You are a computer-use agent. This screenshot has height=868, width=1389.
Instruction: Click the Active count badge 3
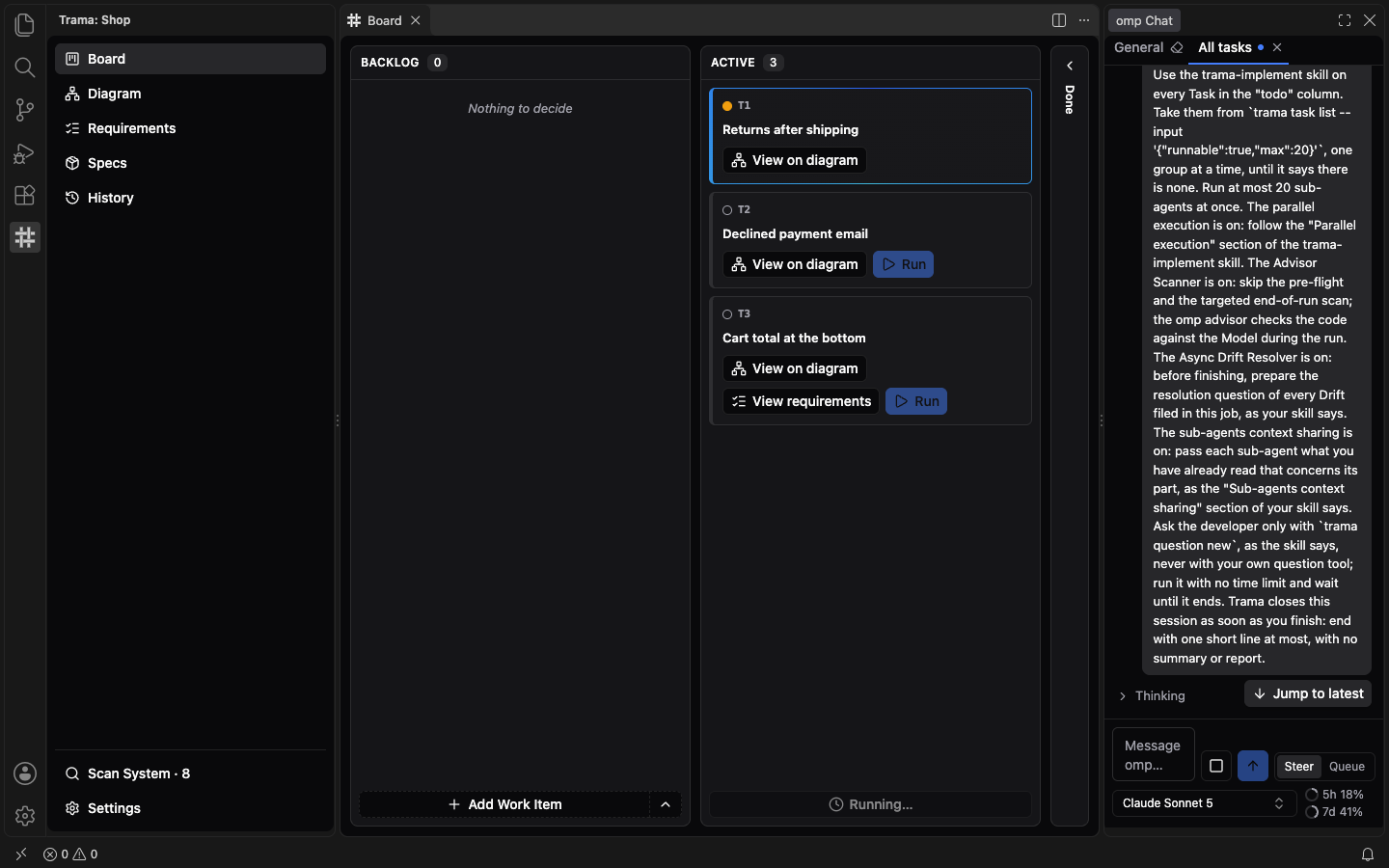point(773,63)
